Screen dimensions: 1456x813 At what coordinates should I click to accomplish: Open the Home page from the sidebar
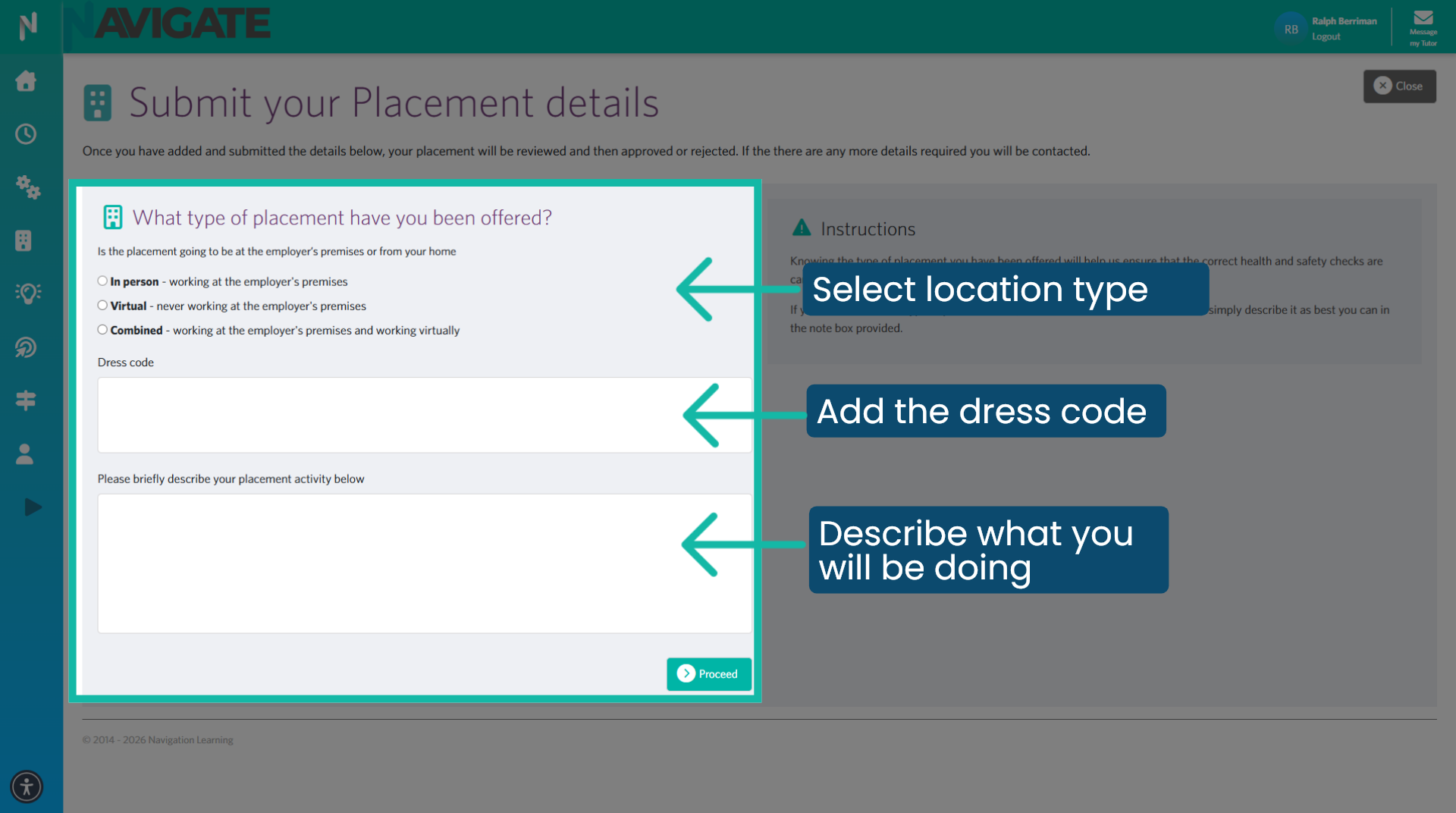click(x=25, y=81)
